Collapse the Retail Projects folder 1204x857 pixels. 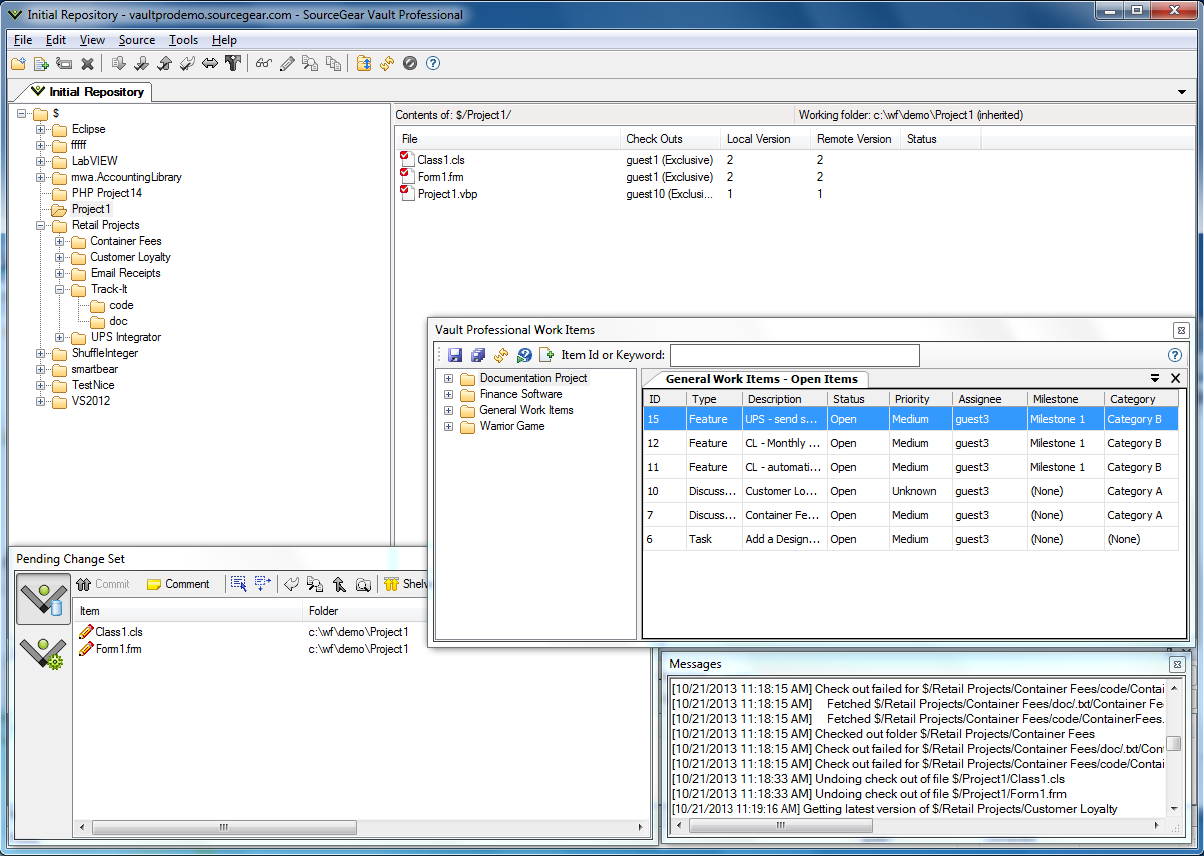[41, 225]
